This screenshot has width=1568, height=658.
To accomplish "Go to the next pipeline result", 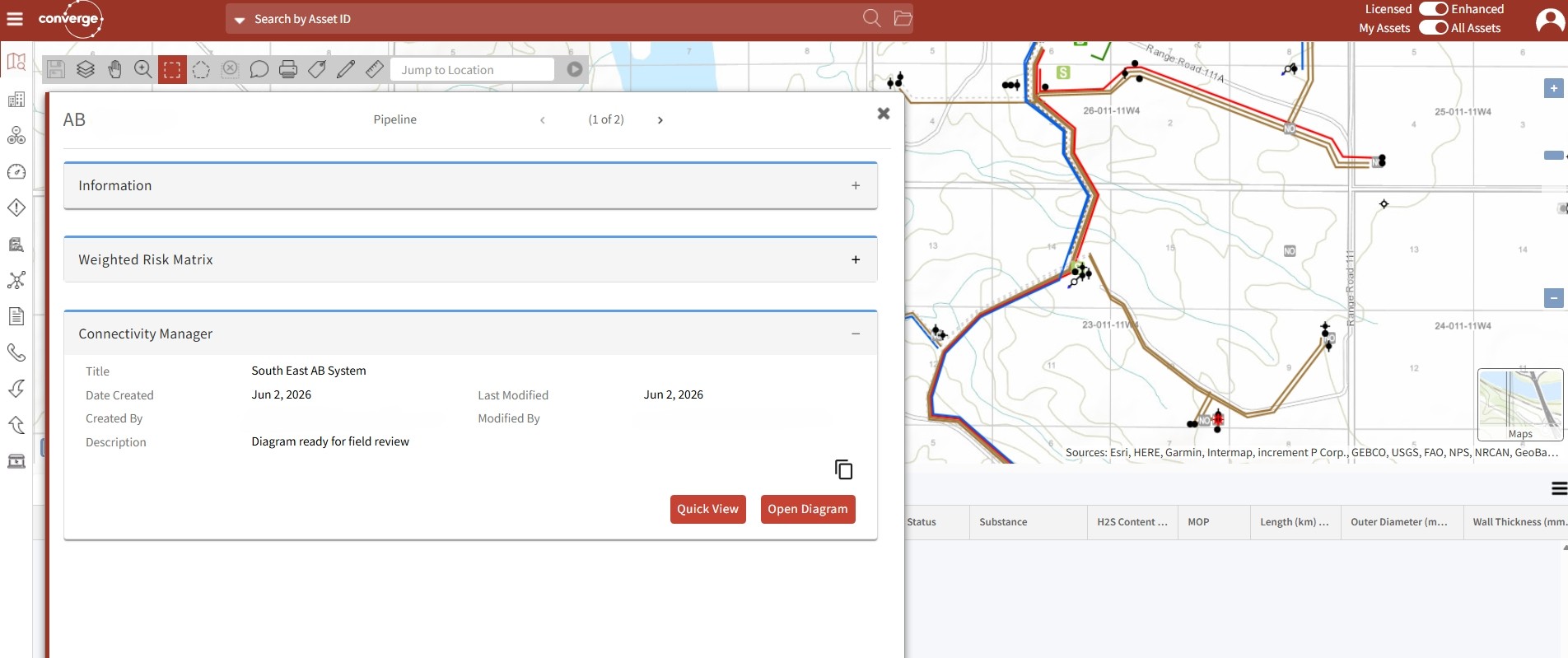I will coord(660,120).
